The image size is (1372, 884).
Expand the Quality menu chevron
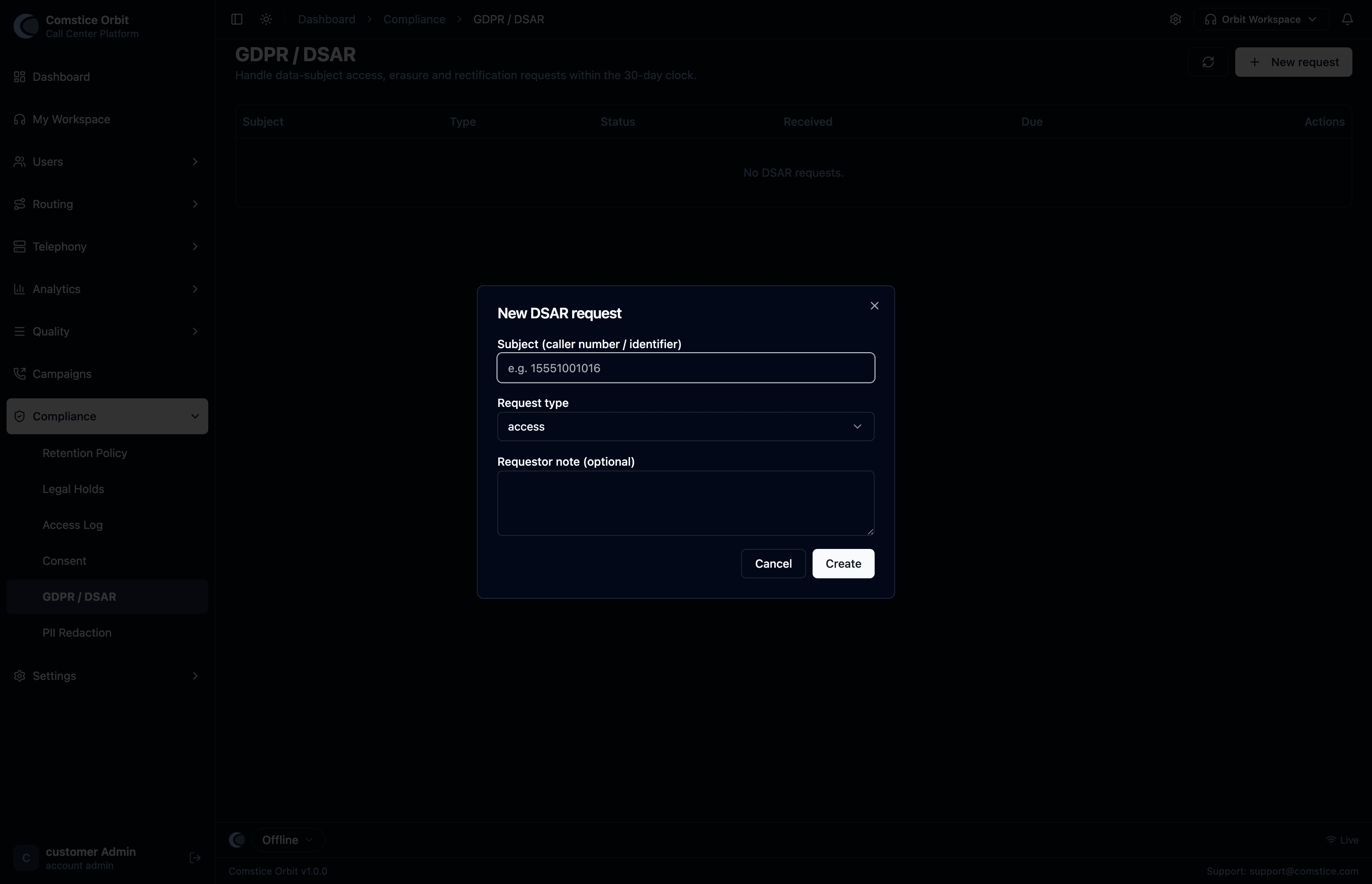(x=195, y=332)
